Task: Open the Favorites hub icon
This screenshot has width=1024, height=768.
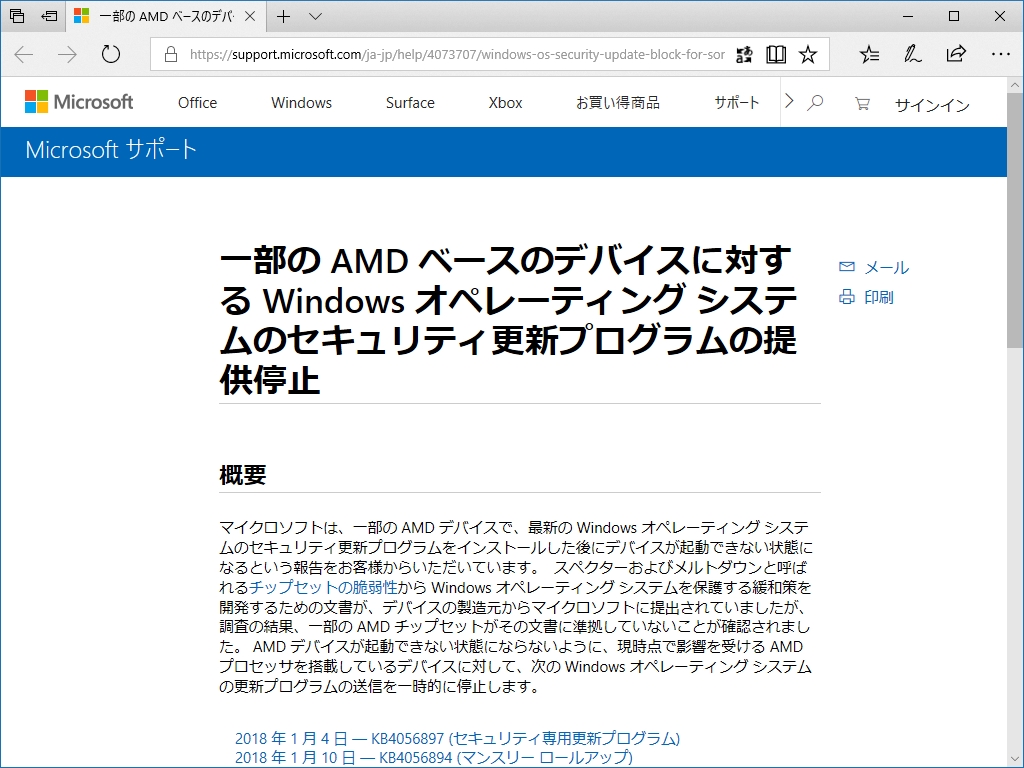Action: pos(869,55)
